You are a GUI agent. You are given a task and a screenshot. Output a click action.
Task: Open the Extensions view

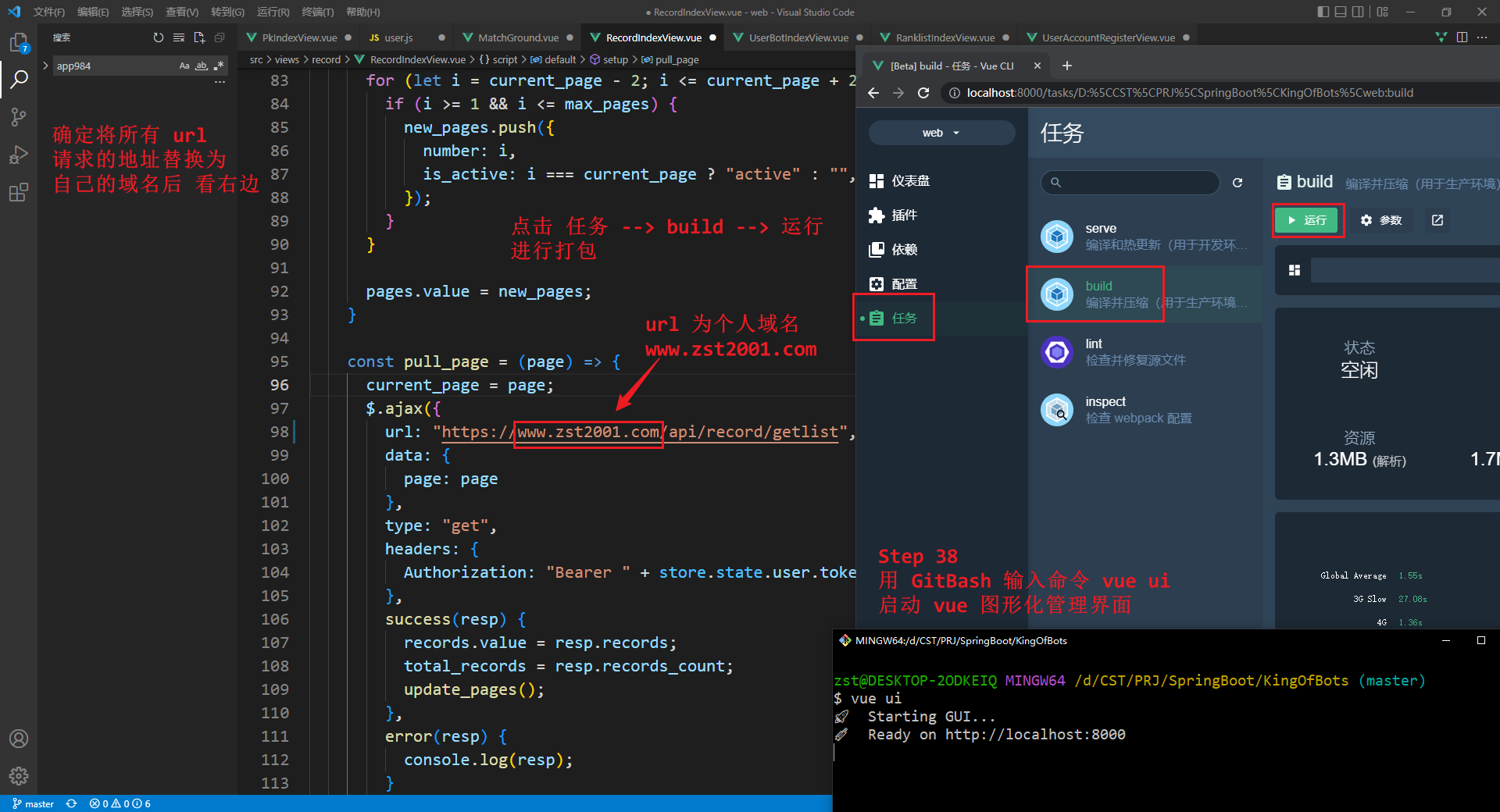pos(19,192)
